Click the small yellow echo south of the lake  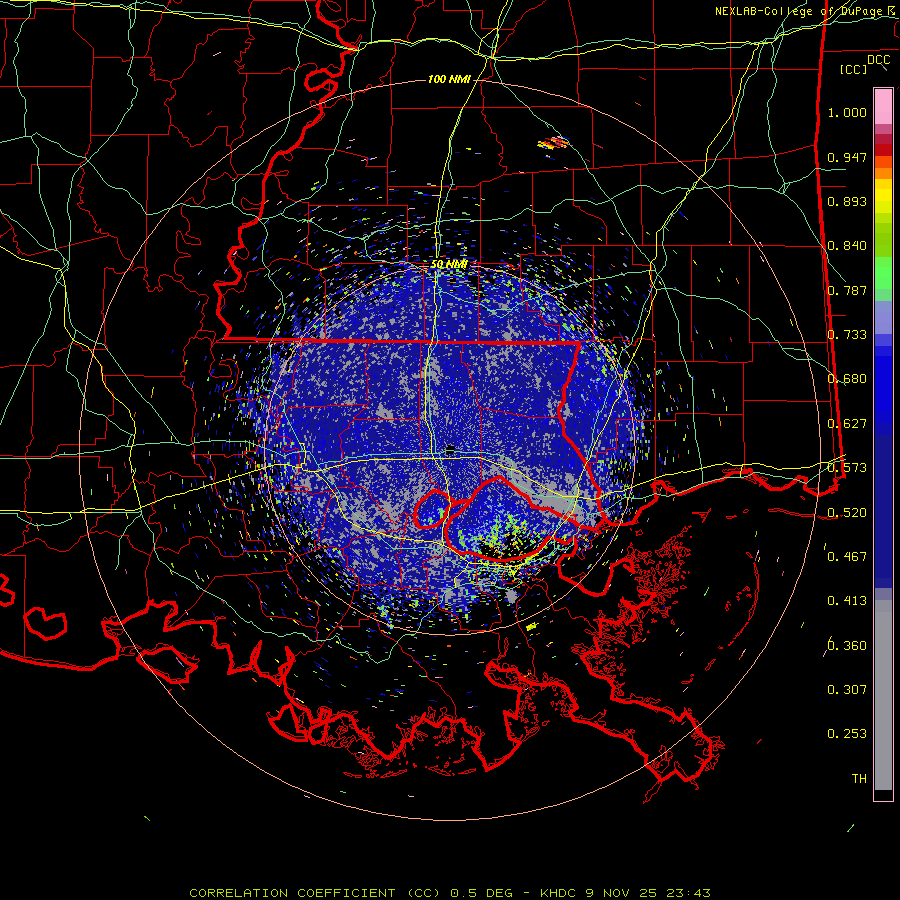(532, 626)
